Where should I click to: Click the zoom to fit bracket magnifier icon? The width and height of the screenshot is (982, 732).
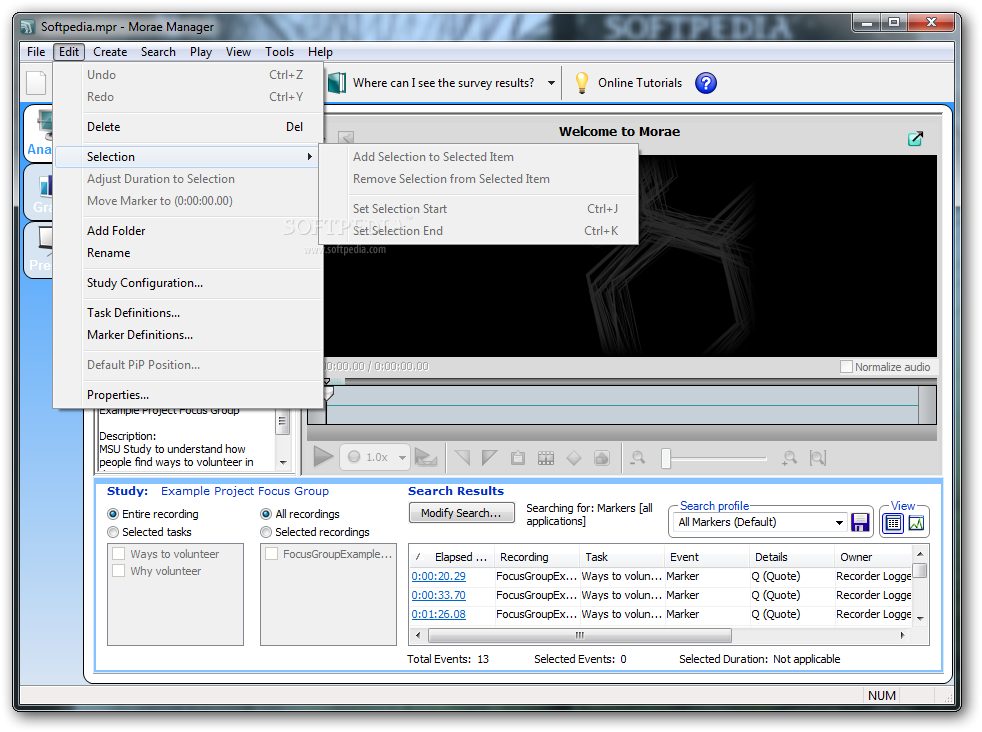pos(817,458)
